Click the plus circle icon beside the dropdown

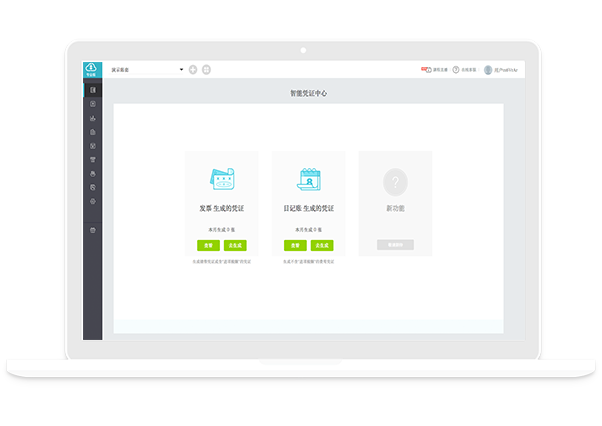(x=193, y=70)
